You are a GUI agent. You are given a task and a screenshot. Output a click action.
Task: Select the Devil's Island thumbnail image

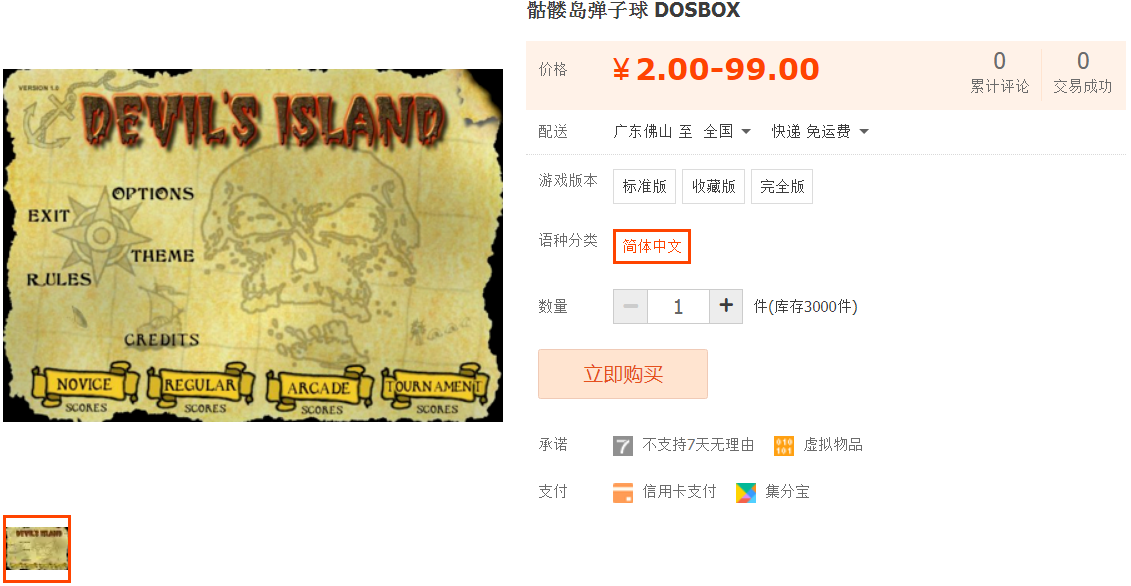37,548
